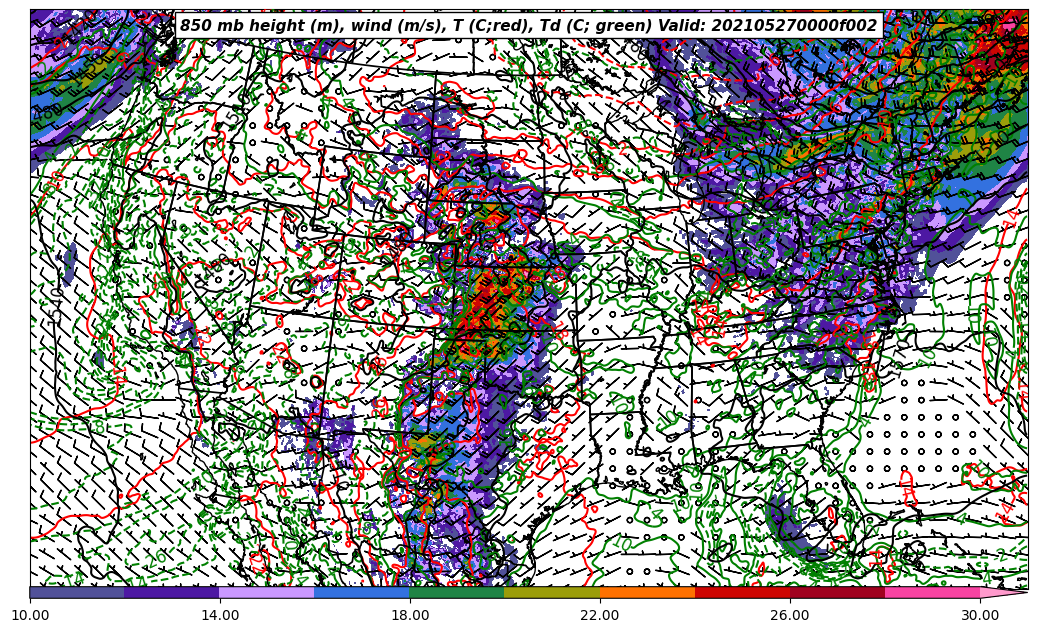Viewport: 1037px width, 632px height.
Task: Click the 26.00 colorbar tick label
Action: click(790, 615)
